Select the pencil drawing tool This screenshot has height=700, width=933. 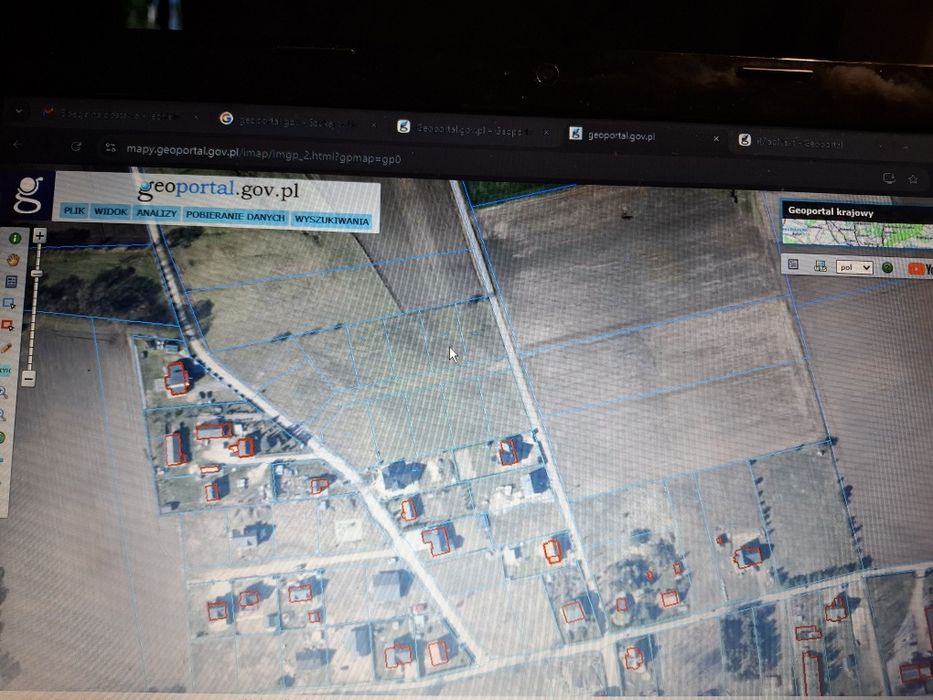click(x=6, y=348)
